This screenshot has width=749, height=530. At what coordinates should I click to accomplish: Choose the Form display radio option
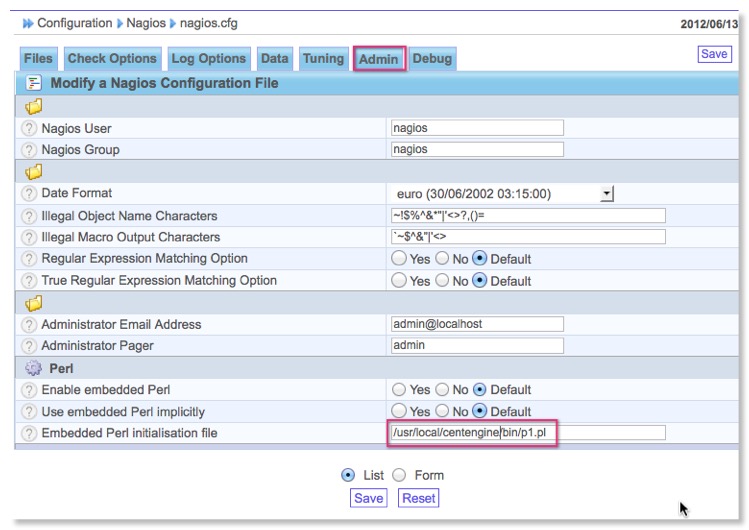[398, 475]
